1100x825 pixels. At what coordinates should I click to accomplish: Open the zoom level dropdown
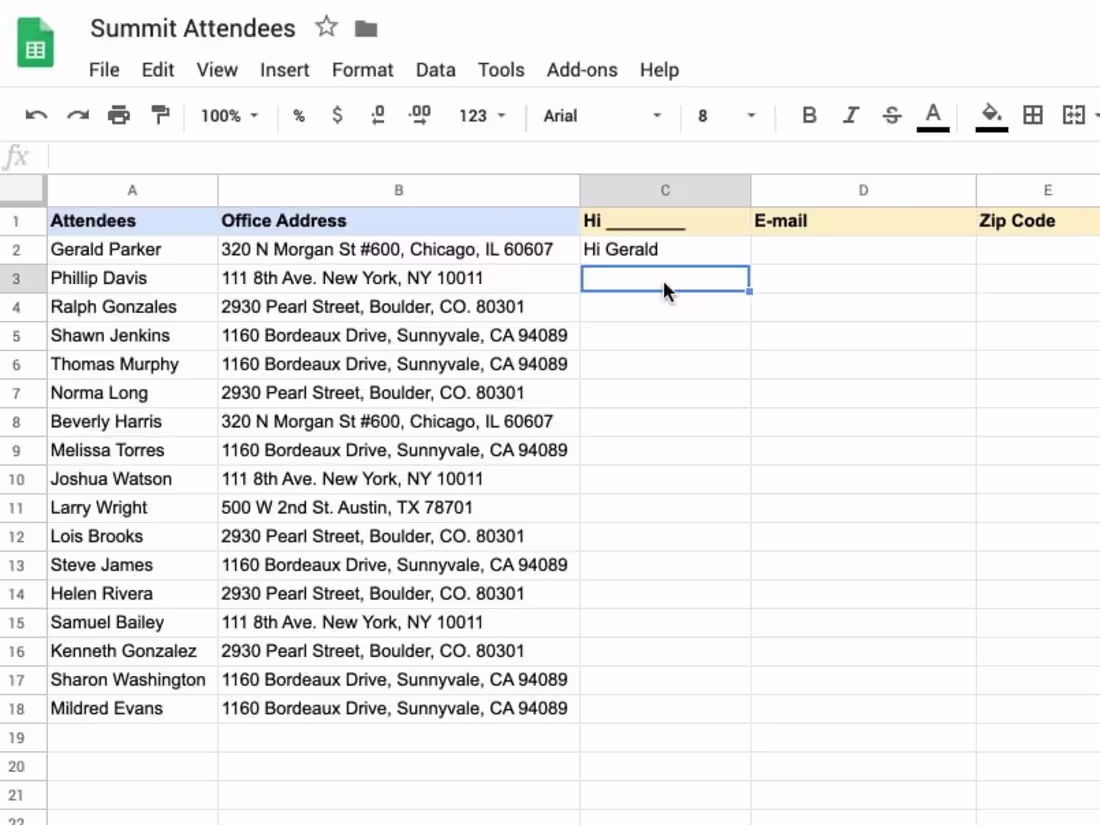pyautogui.click(x=228, y=115)
